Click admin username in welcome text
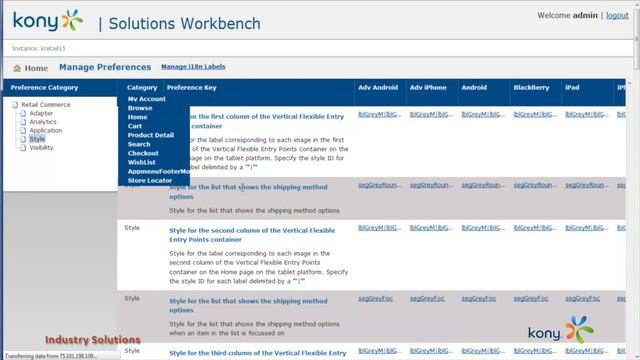The width and height of the screenshot is (640, 360). point(585,16)
